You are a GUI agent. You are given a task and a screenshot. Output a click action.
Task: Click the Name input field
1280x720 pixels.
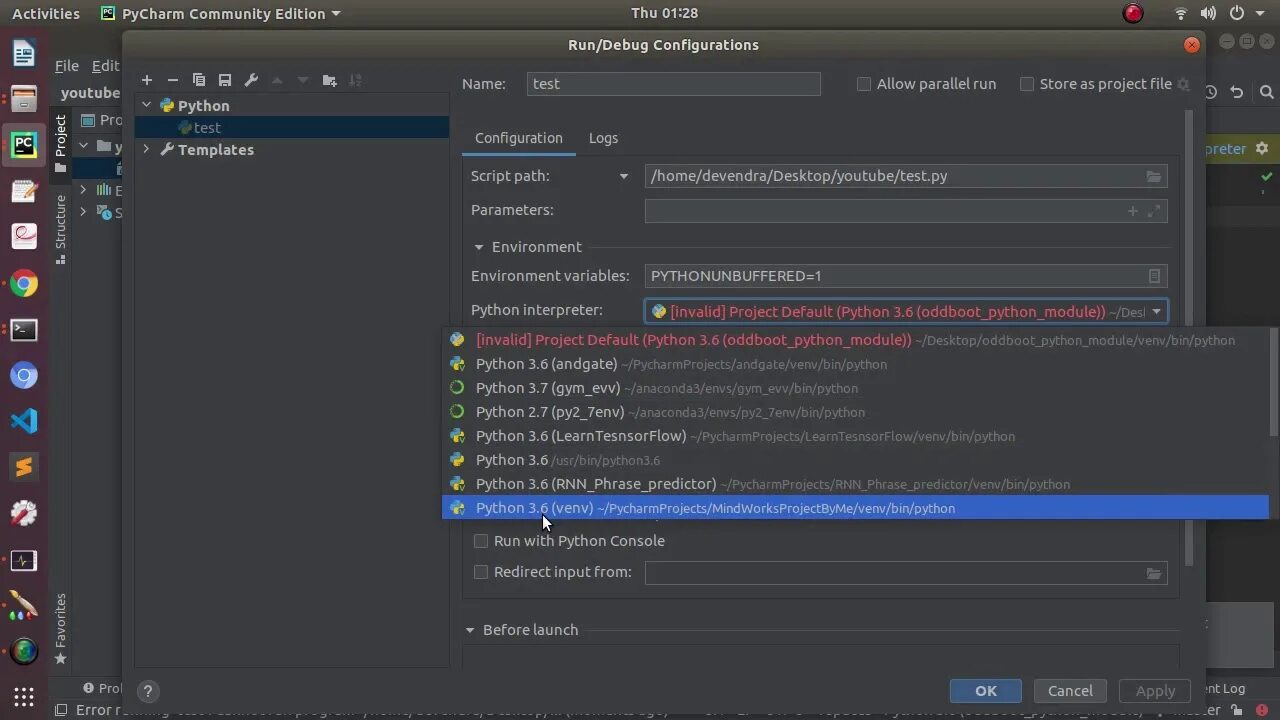coord(674,84)
